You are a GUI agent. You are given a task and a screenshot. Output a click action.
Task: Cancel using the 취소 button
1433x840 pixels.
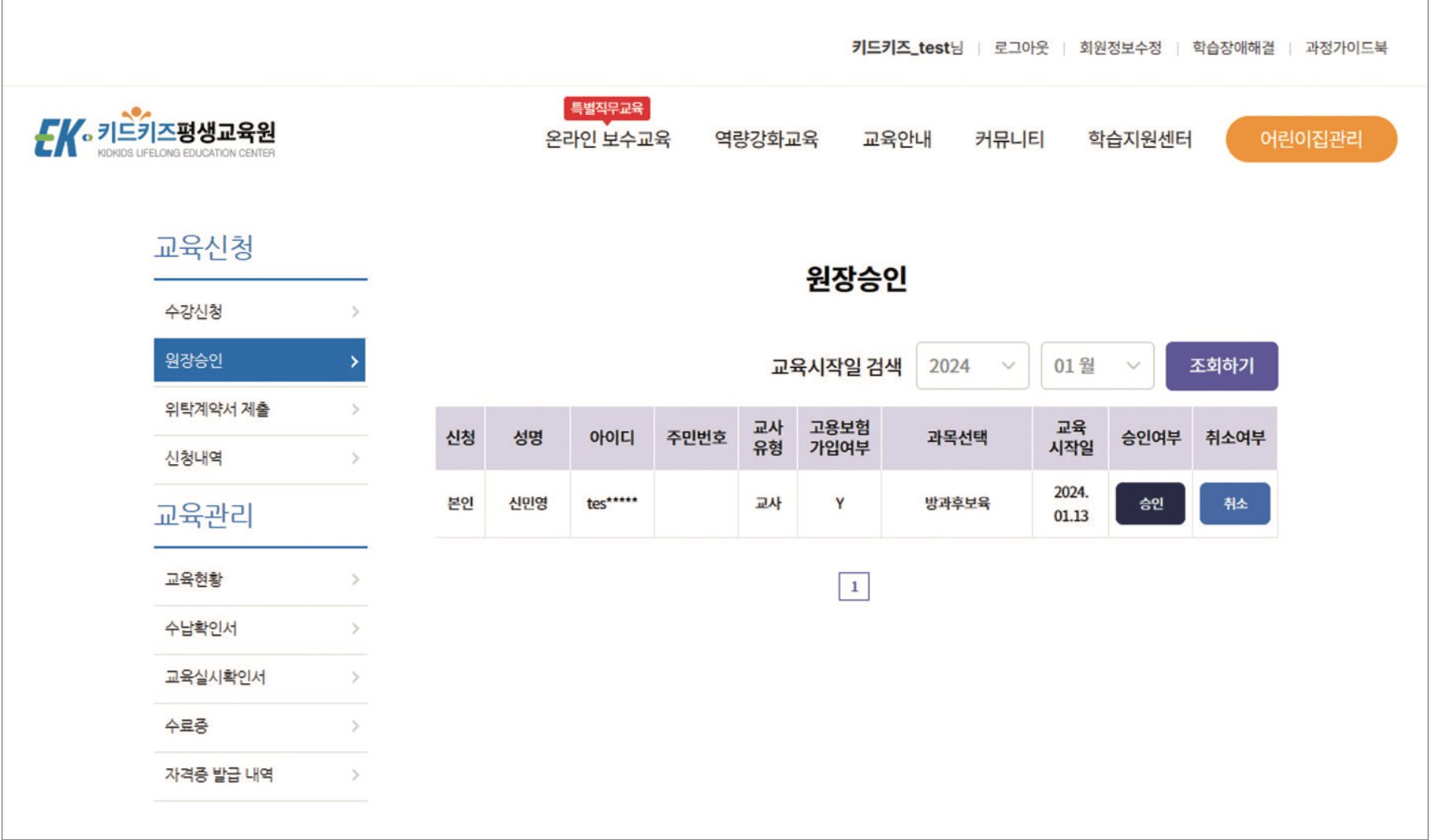pyautogui.click(x=1234, y=504)
